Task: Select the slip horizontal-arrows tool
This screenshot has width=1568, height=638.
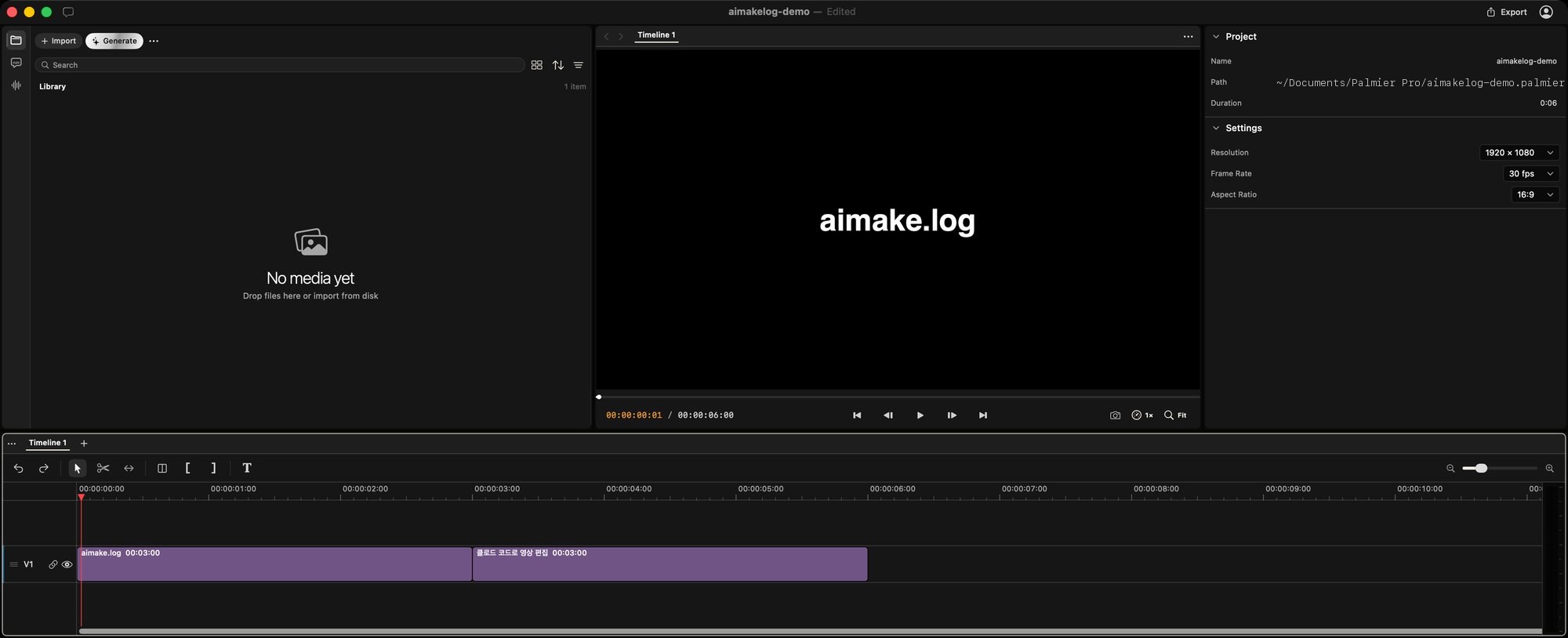Action: click(129, 468)
